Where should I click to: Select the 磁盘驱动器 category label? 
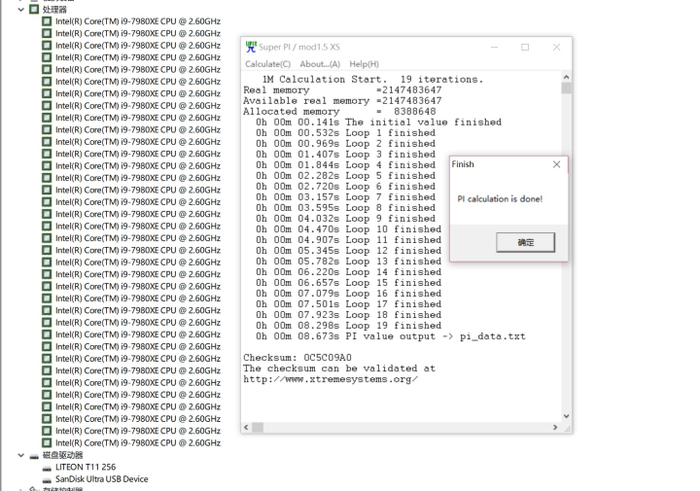[x=62, y=455]
